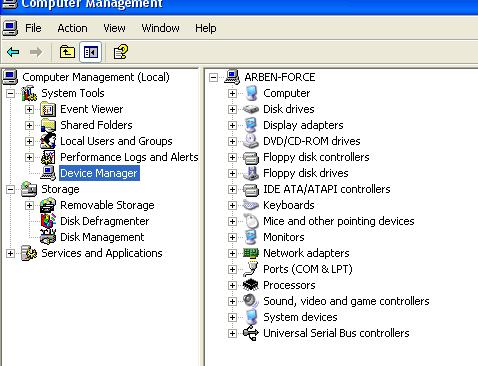Click the Event Viewer icon
Screen dimensions: 478x366
(48, 109)
